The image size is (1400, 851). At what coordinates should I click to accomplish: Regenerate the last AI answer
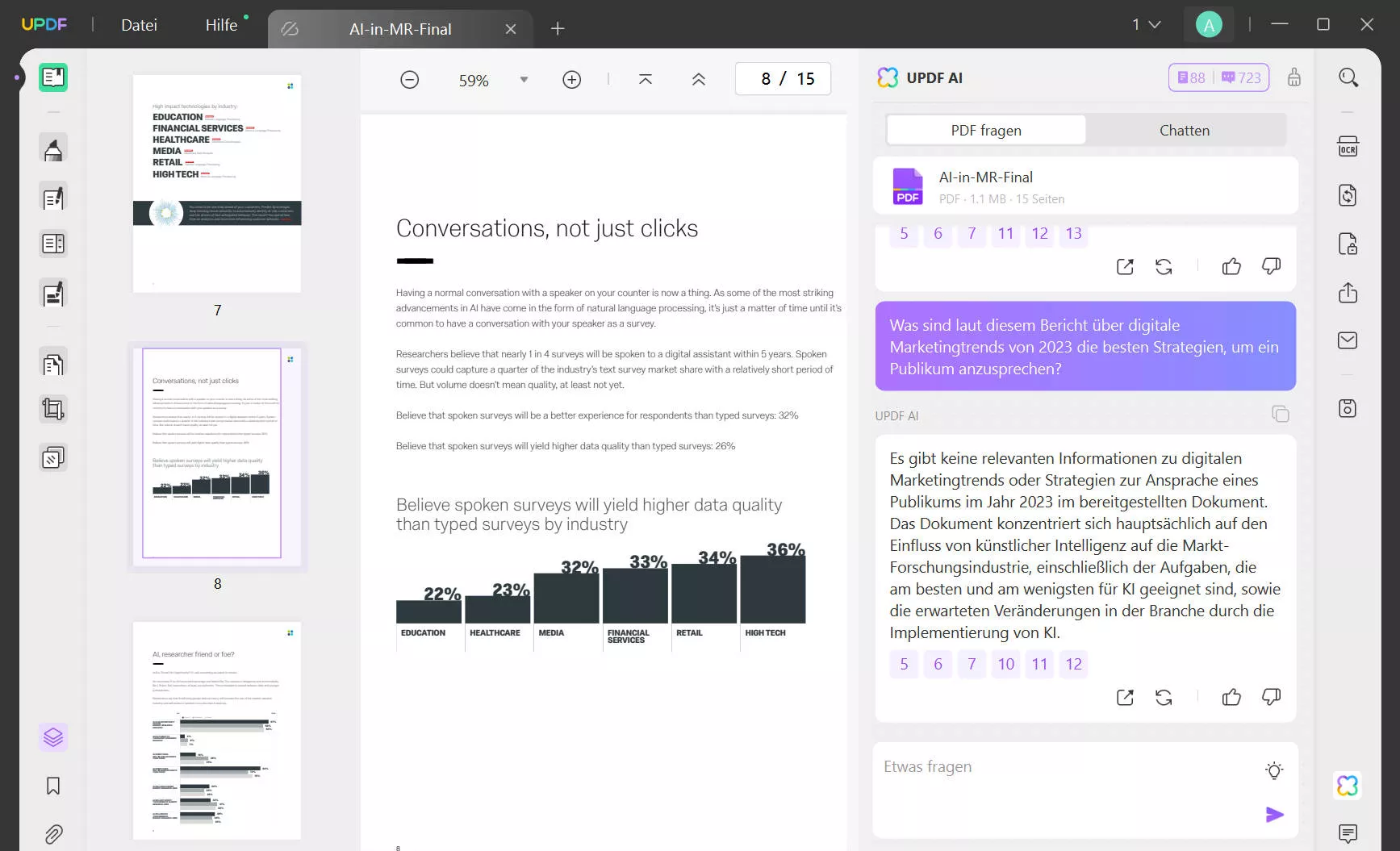point(1164,698)
